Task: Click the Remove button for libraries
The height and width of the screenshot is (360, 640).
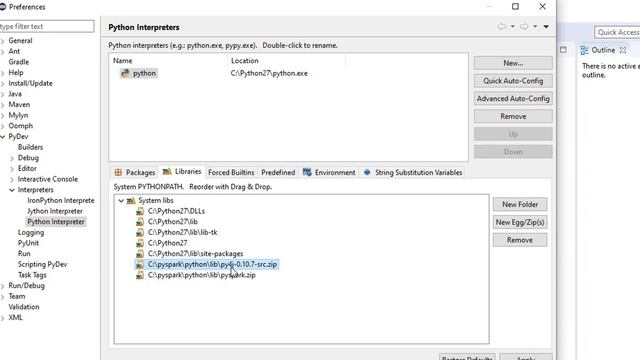Action: 520,240
